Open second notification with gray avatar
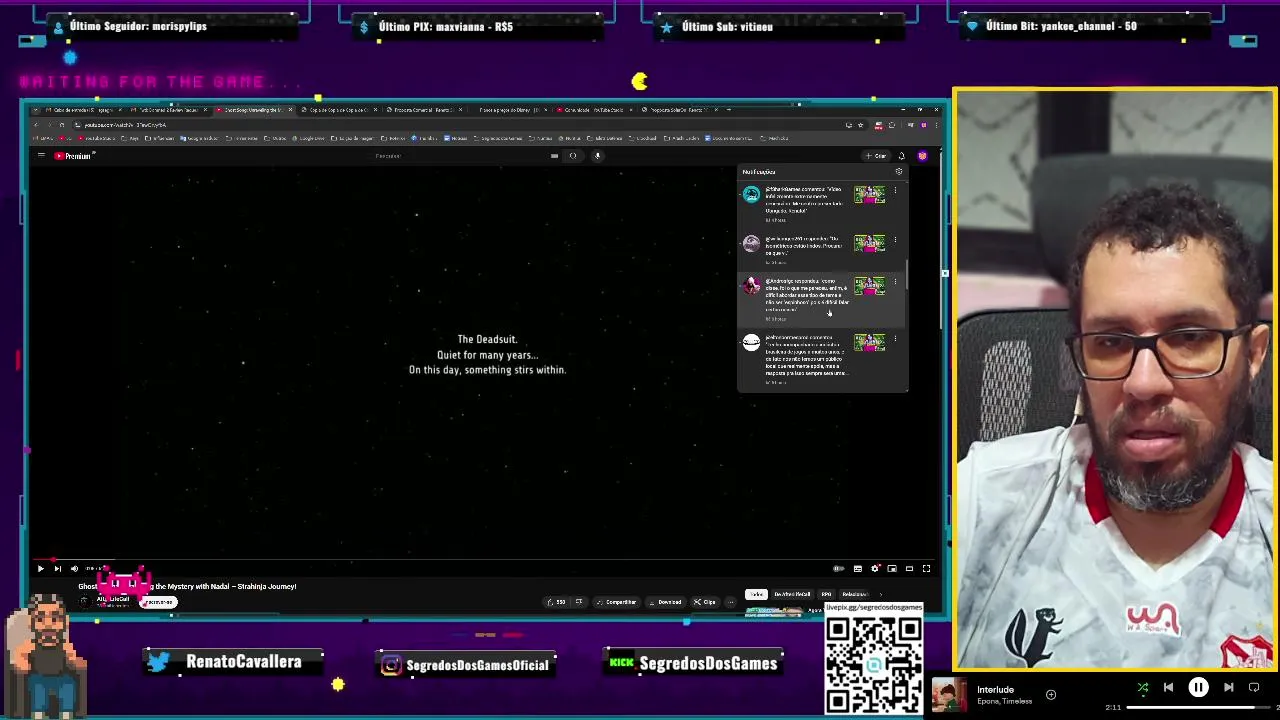This screenshot has height=720, width=1280. tap(822, 248)
